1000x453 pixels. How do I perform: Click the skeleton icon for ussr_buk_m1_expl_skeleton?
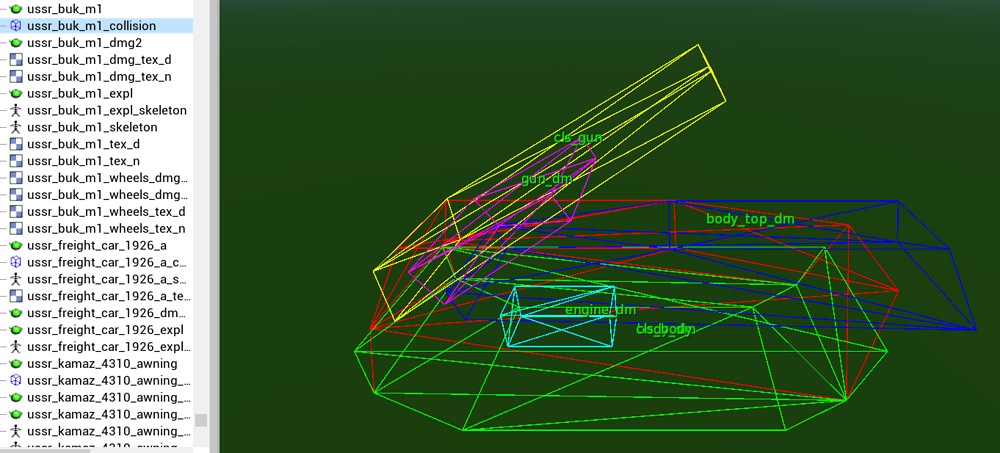(x=16, y=110)
